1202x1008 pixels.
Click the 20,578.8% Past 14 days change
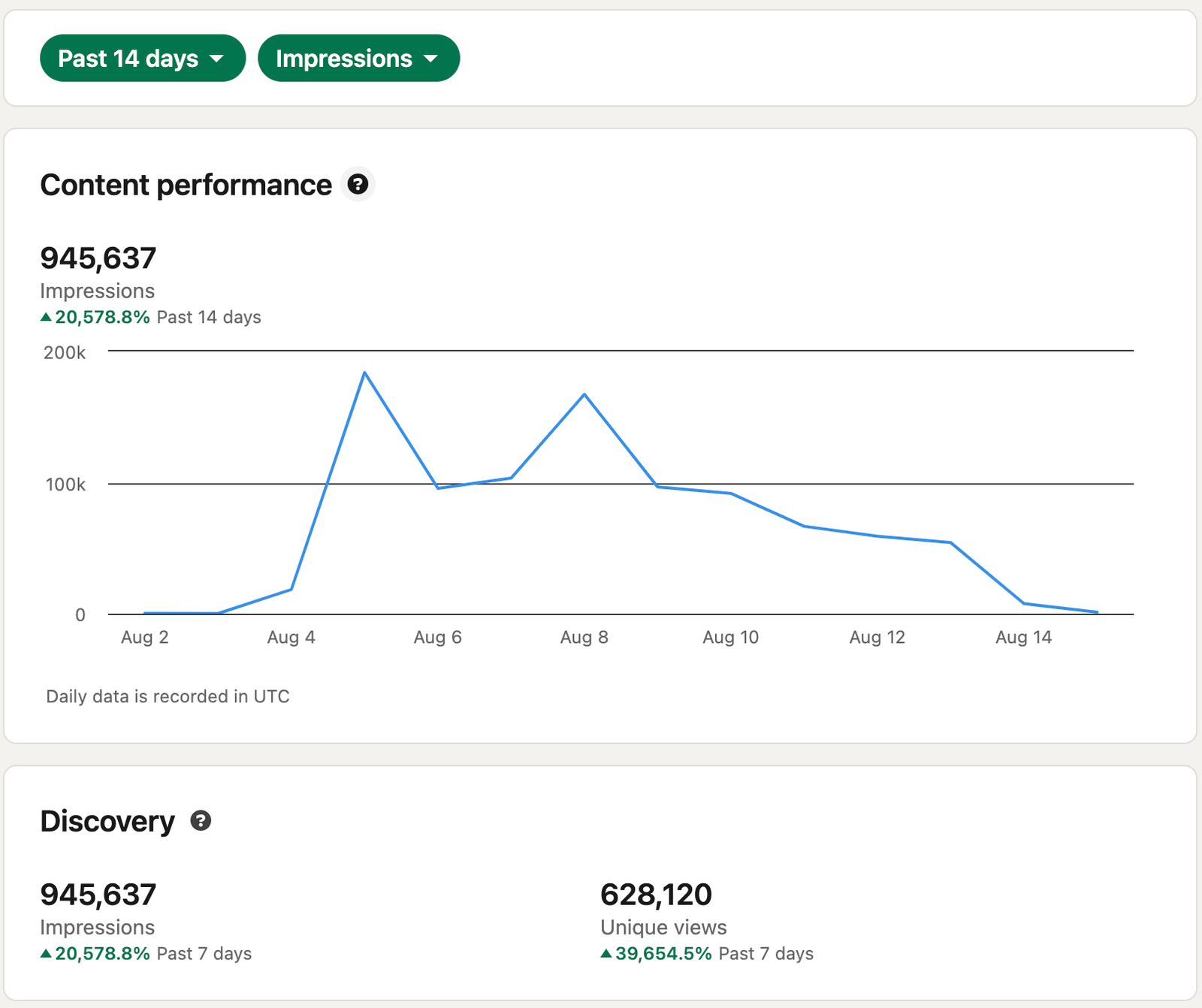(150, 317)
